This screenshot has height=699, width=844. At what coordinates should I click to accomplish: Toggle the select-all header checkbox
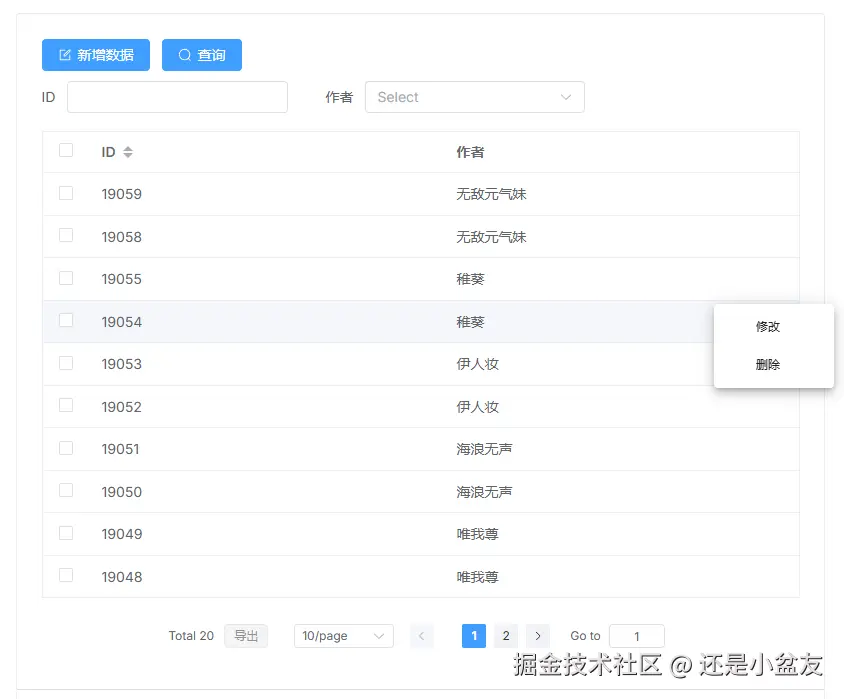(66, 150)
